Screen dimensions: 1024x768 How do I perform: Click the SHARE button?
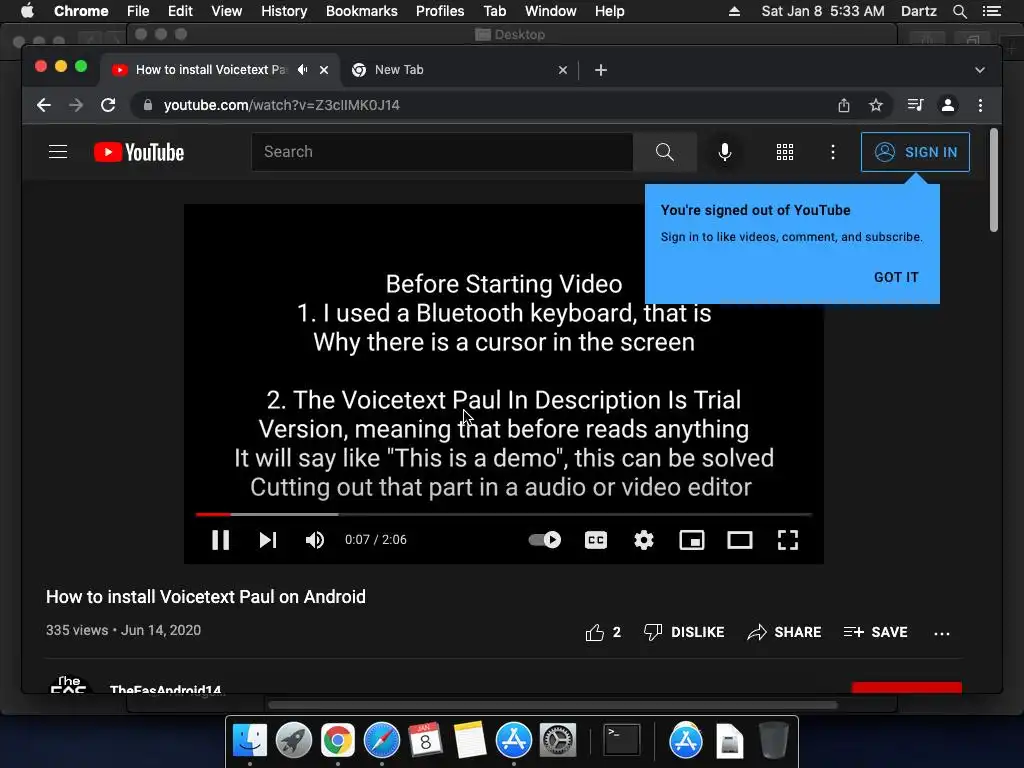point(784,632)
